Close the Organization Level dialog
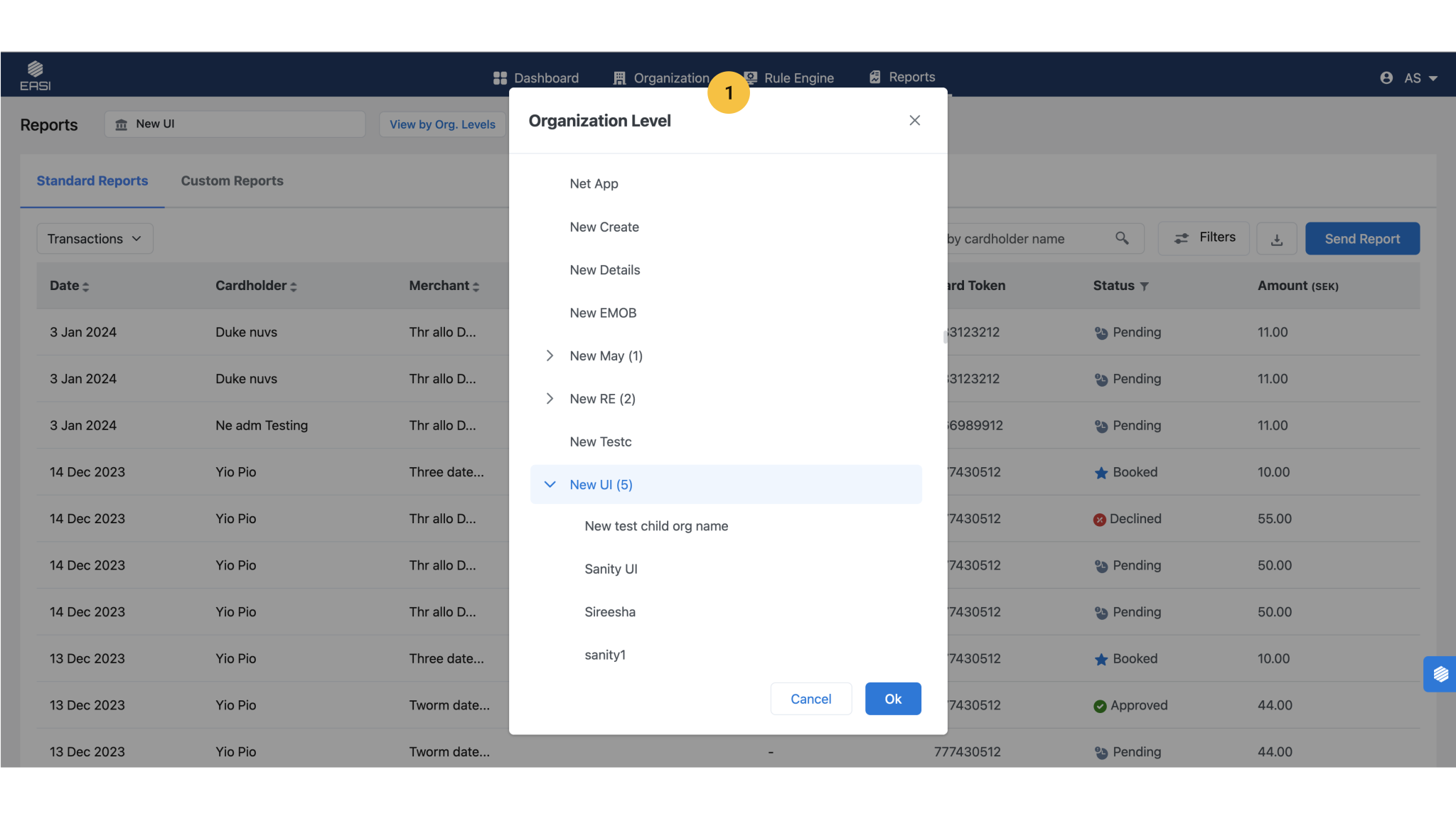 coord(914,120)
